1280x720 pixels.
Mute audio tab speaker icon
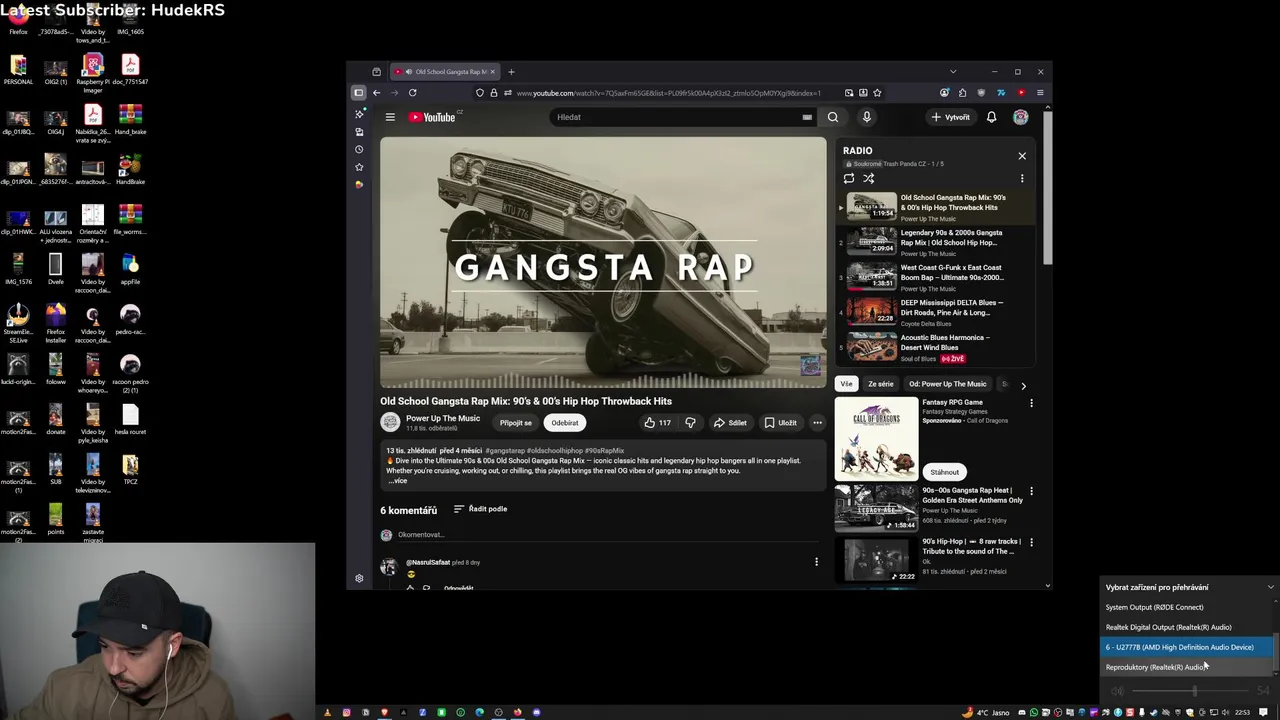pyautogui.click(x=407, y=72)
